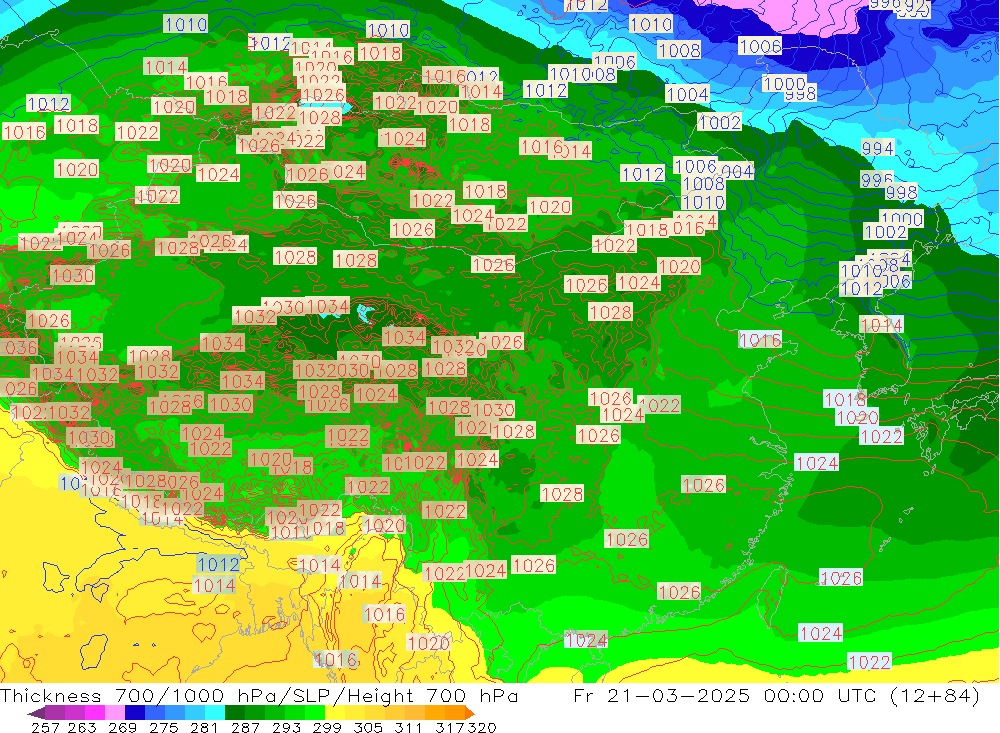Select the dark navy blue legend swatch

tap(135, 712)
